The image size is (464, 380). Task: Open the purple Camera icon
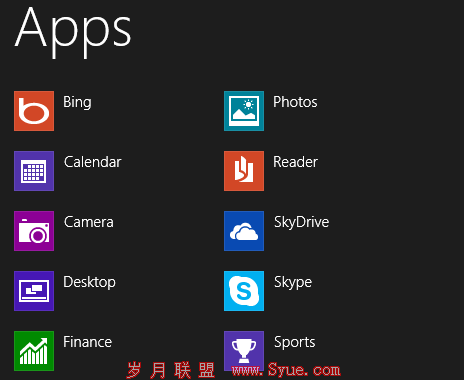point(34,231)
